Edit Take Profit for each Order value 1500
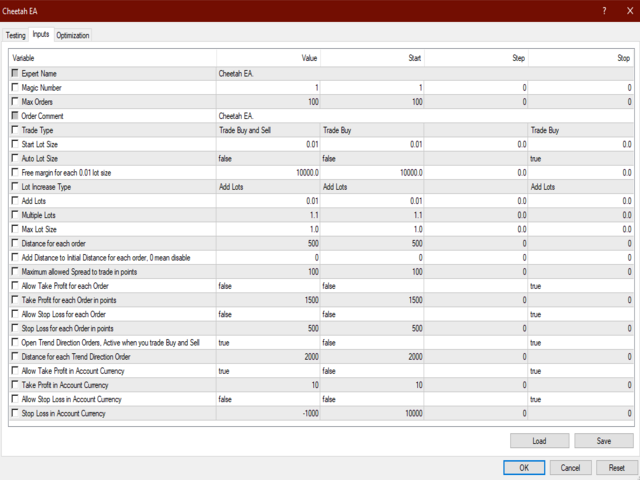The height and width of the screenshot is (480, 640). click(x=268, y=300)
